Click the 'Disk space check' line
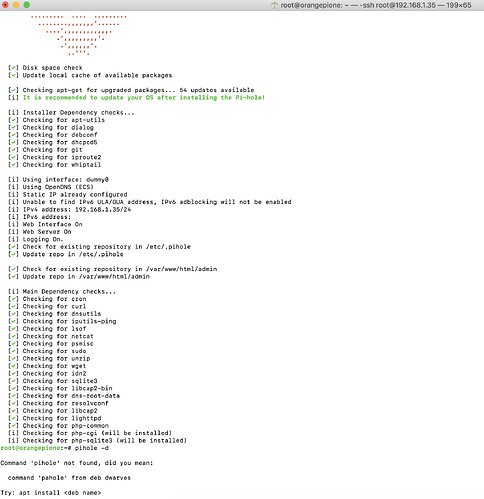The image size is (484, 499). (x=45, y=68)
